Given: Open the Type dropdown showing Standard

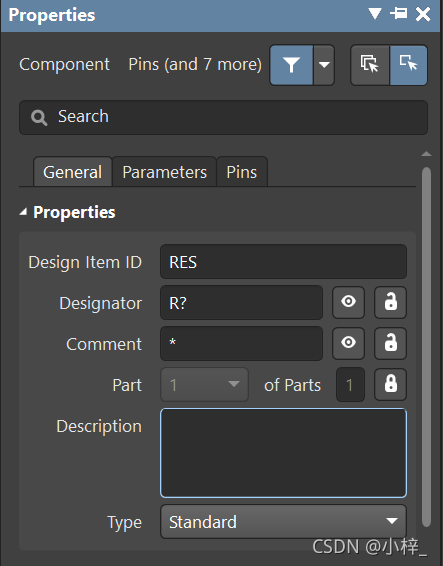Looking at the screenshot, I should click(x=283, y=522).
